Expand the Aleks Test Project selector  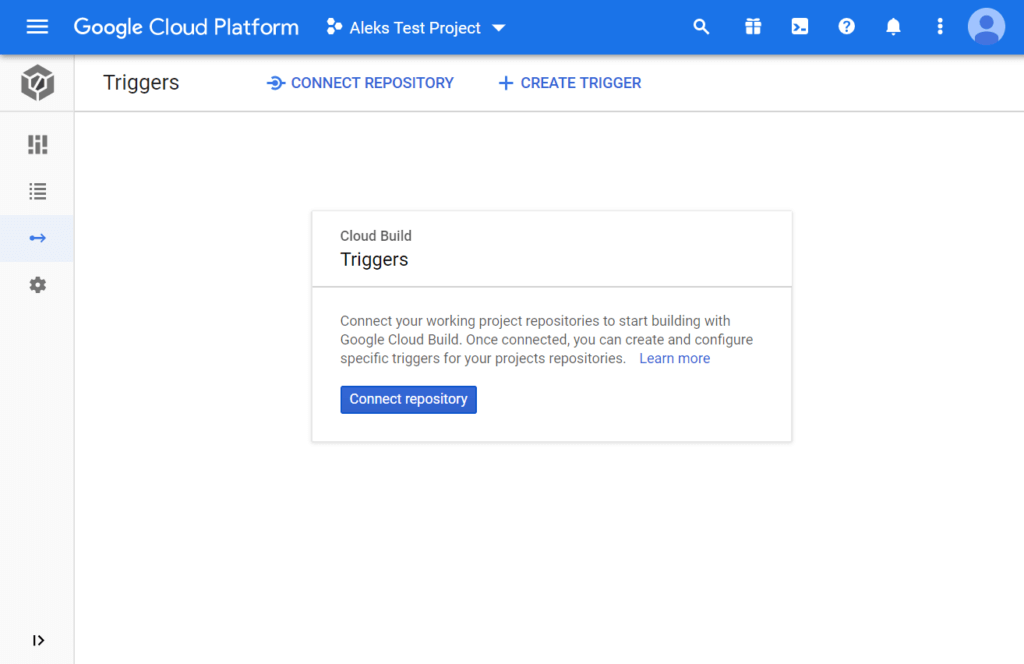coord(416,27)
